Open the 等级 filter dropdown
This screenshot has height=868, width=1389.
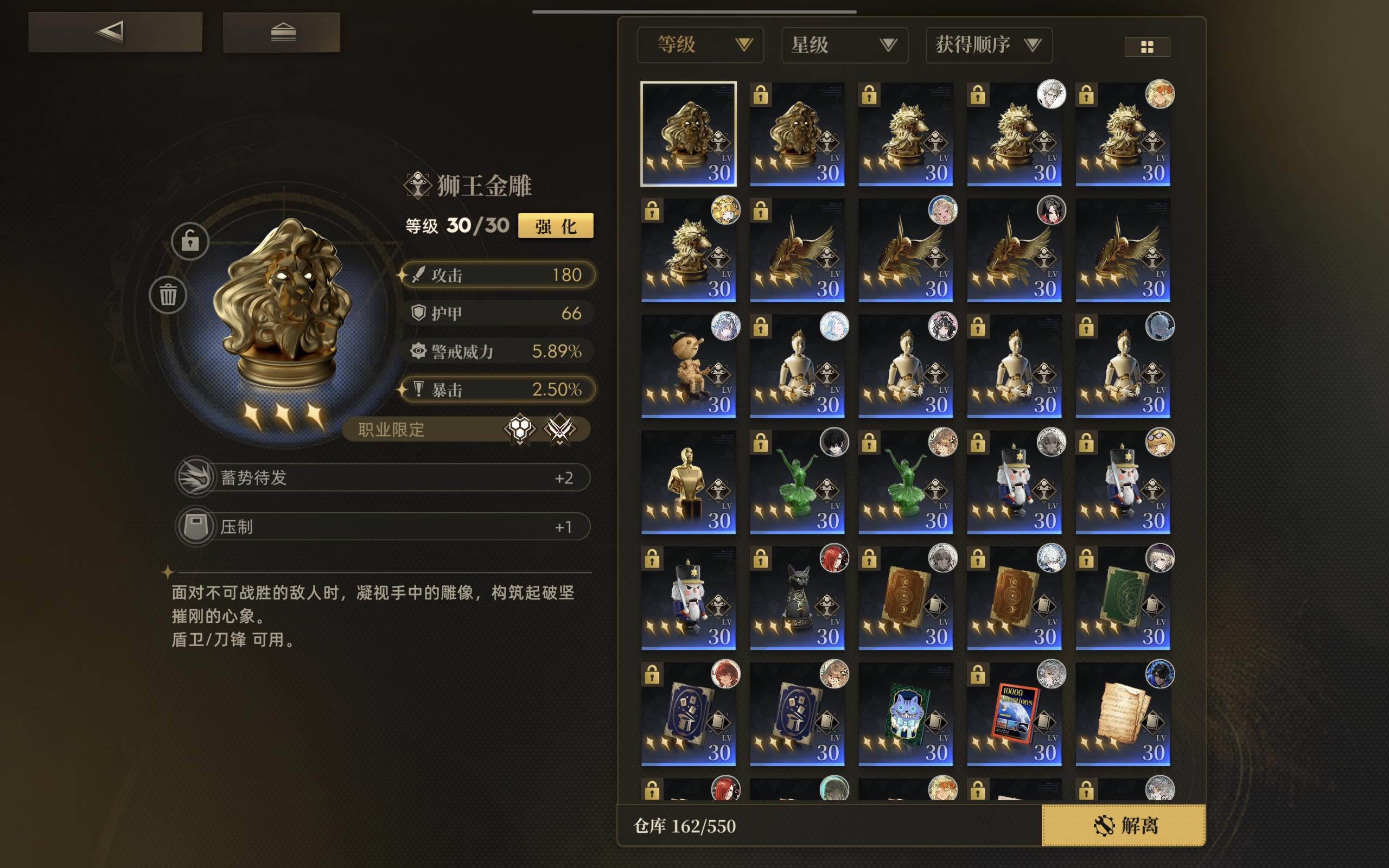(700, 45)
